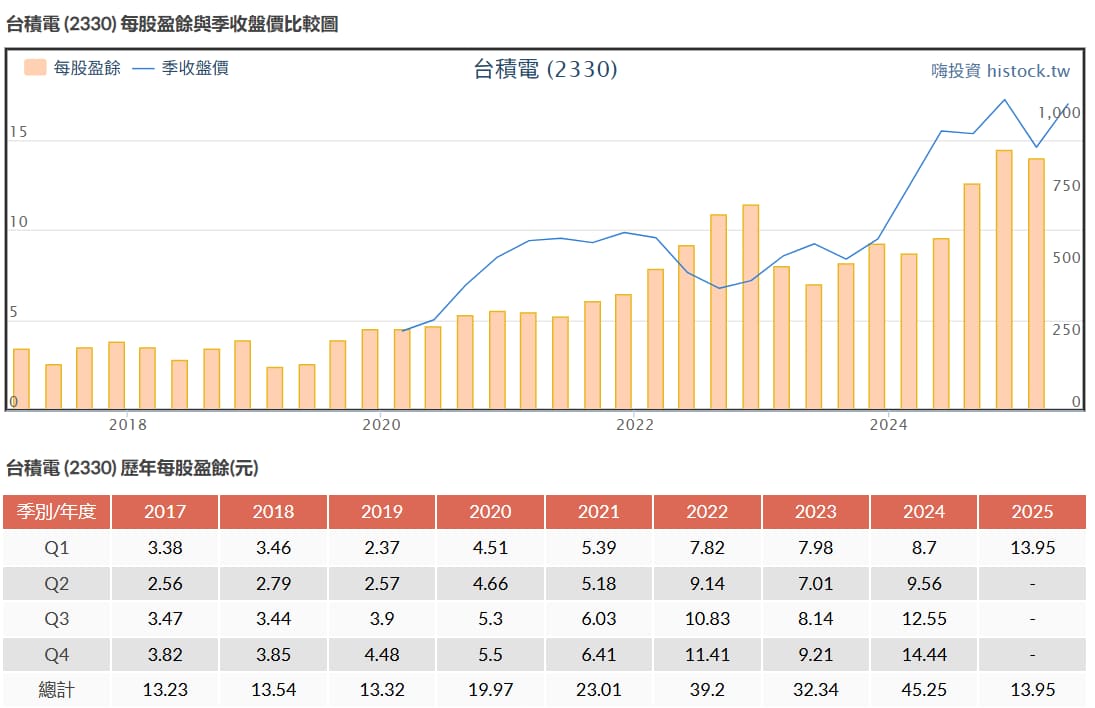Click the last bar at the chart's right edge
Image resolution: width=1095 pixels, height=708 pixels.
(1036, 284)
